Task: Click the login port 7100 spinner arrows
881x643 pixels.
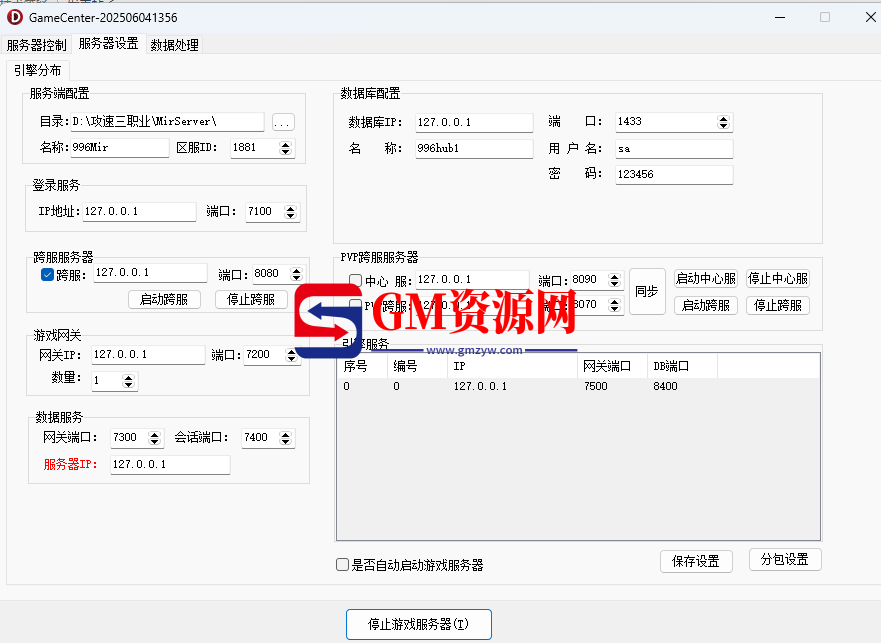Action: (290, 212)
